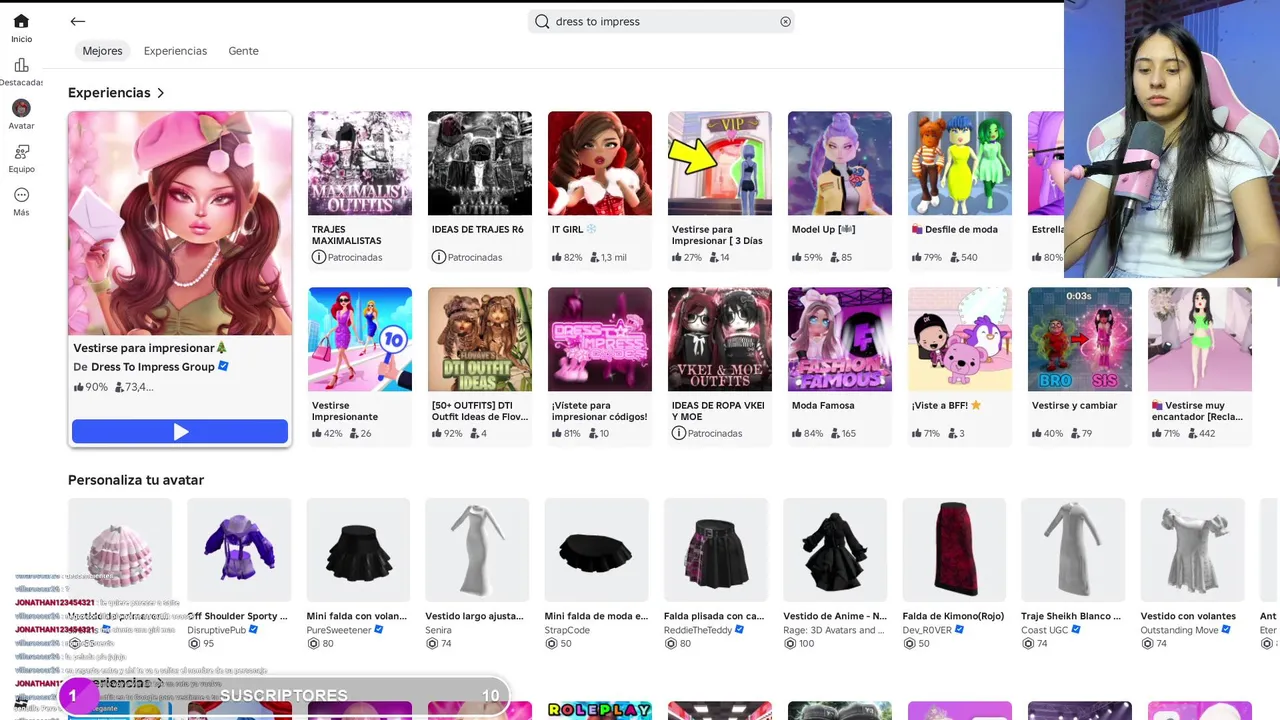Click the blue play button for Dress To Impress

click(x=180, y=432)
